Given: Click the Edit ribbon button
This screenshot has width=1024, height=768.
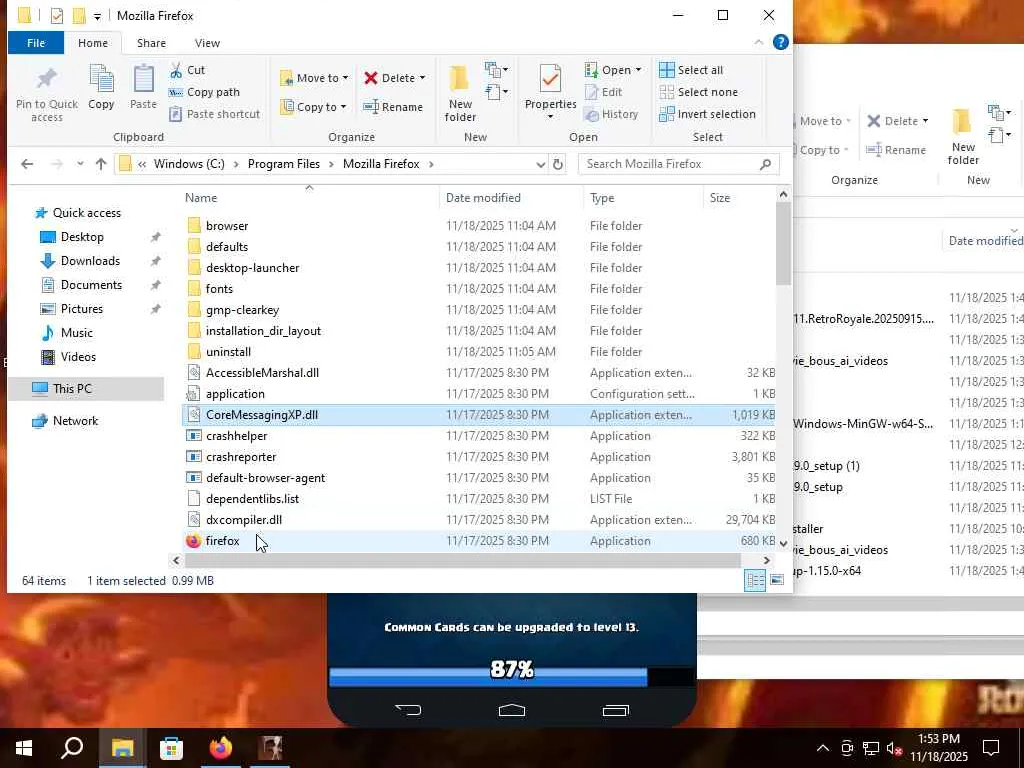Looking at the screenshot, I should [x=603, y=92].
